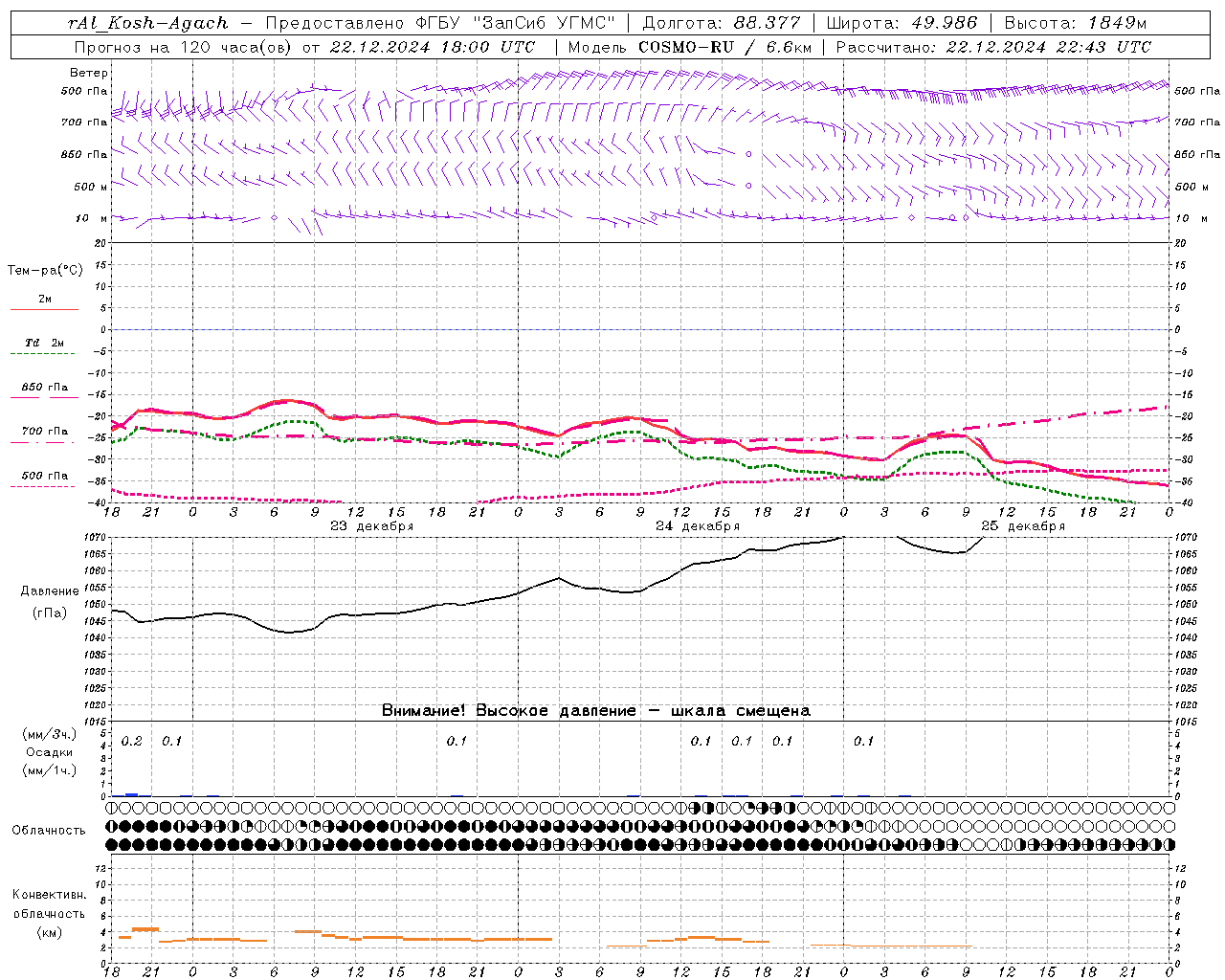Viewport: 1225px width, 980px height.
Task: Click the (км) unit label of convective cloudiness
Action: (49, 931)
